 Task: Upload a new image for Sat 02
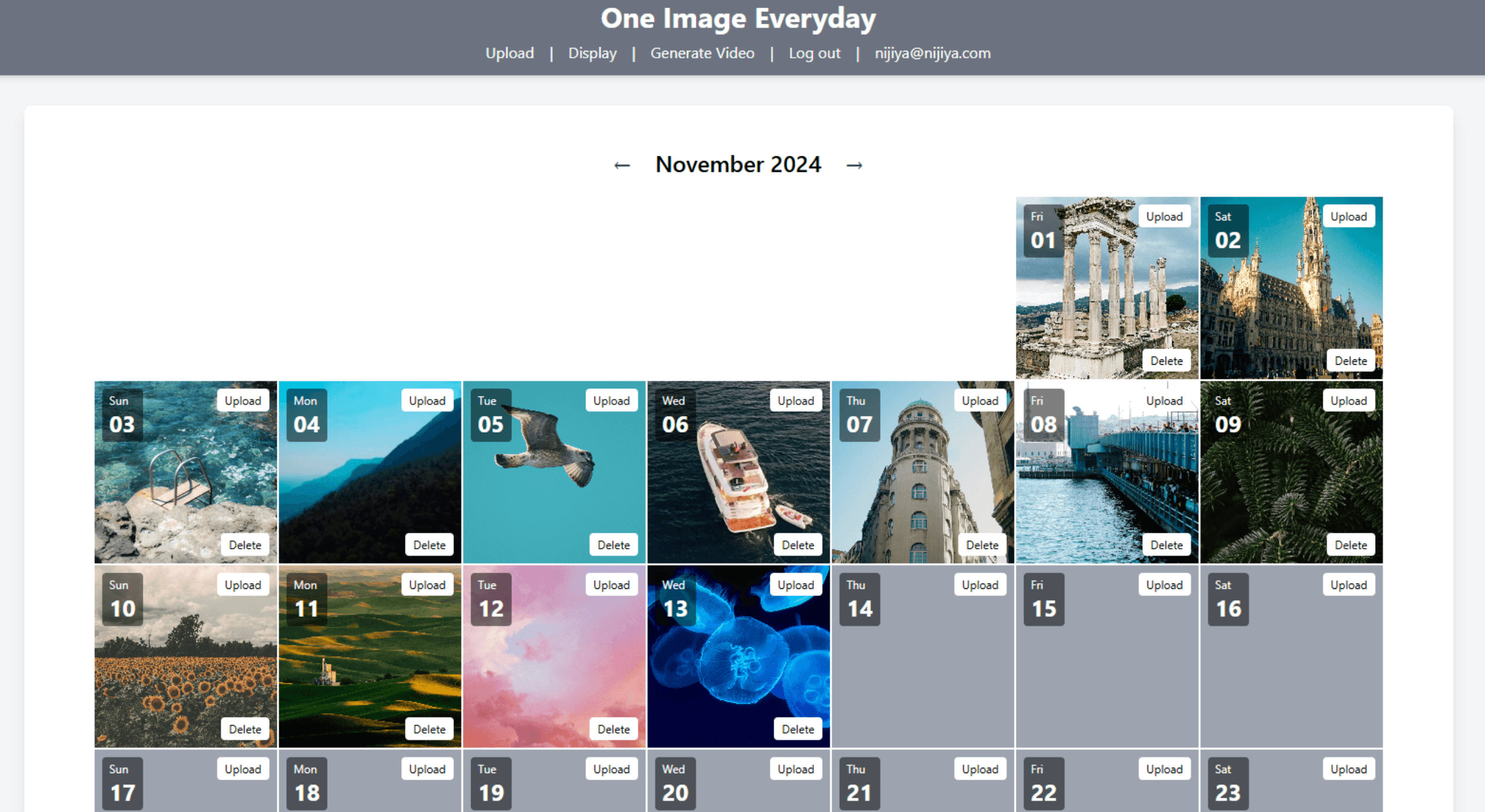point(1348,217)
